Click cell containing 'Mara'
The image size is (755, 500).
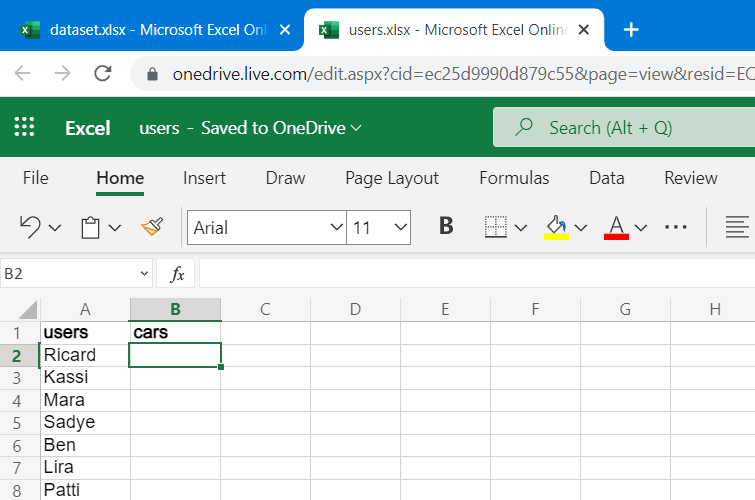click(x=85, y=400)
